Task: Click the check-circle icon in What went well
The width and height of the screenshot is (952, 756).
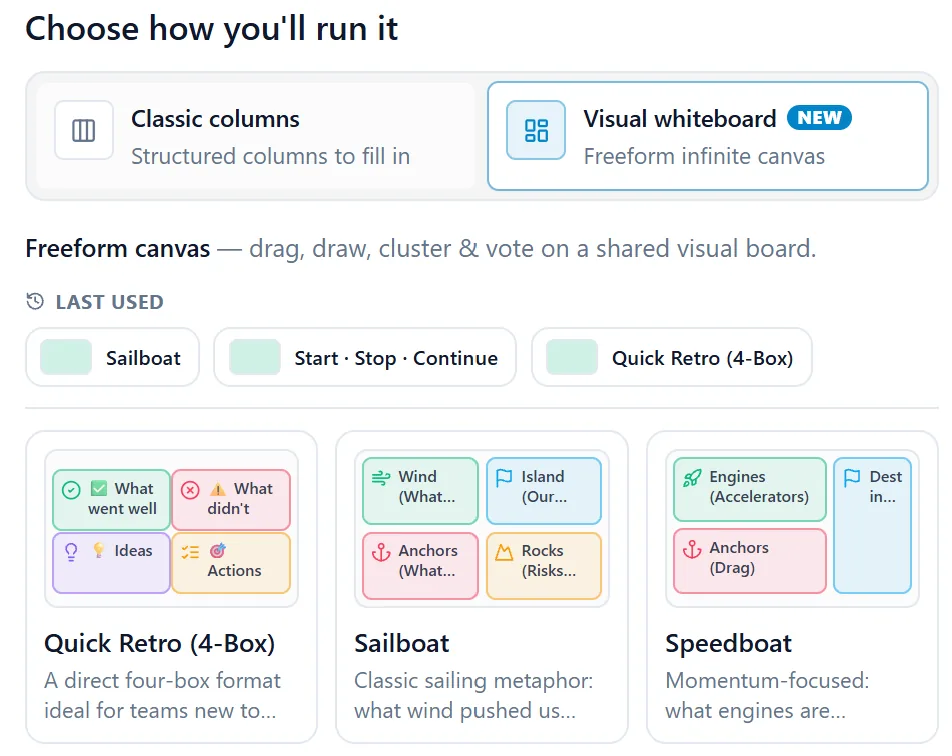Action: [71, 490]
